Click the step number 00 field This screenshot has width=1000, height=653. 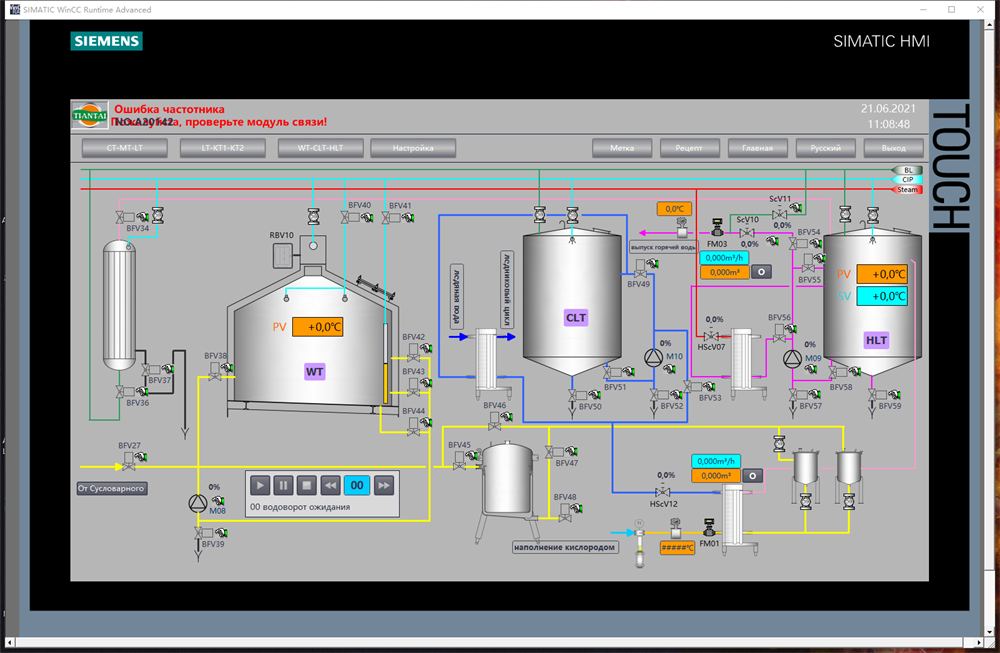(x=357, y=485)
